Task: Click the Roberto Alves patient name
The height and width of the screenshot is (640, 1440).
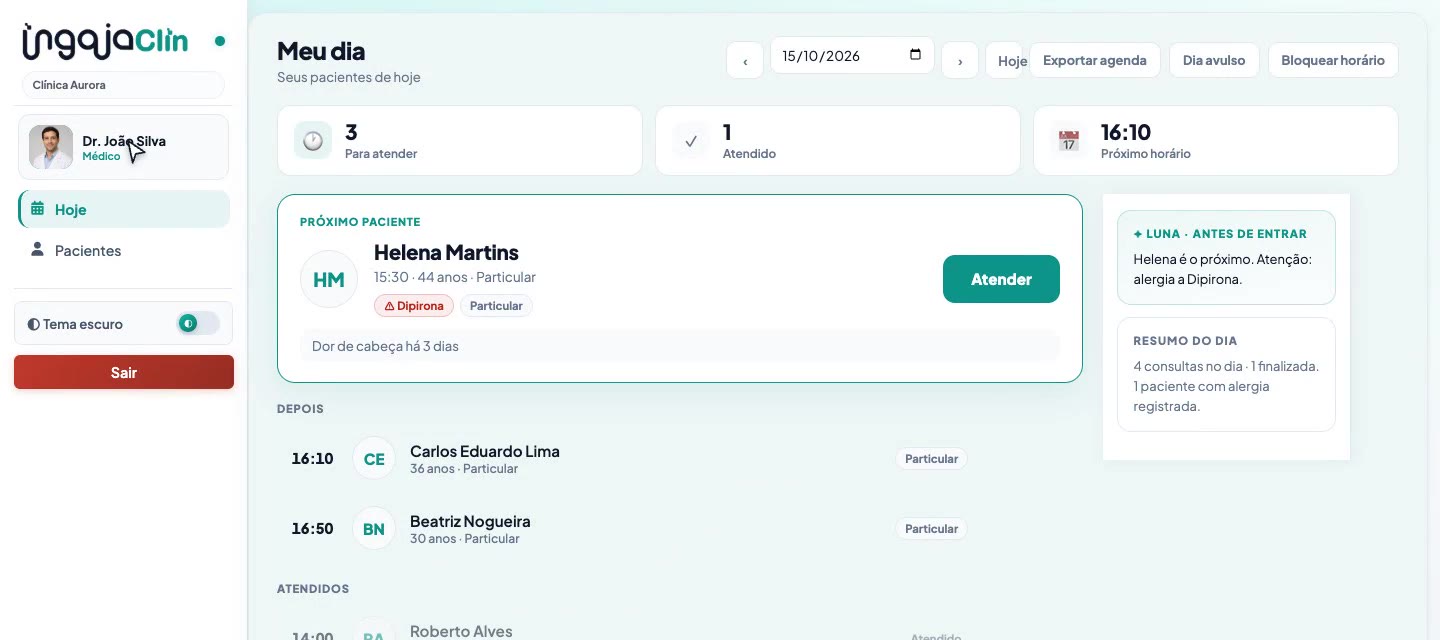Action: (461, 631)
